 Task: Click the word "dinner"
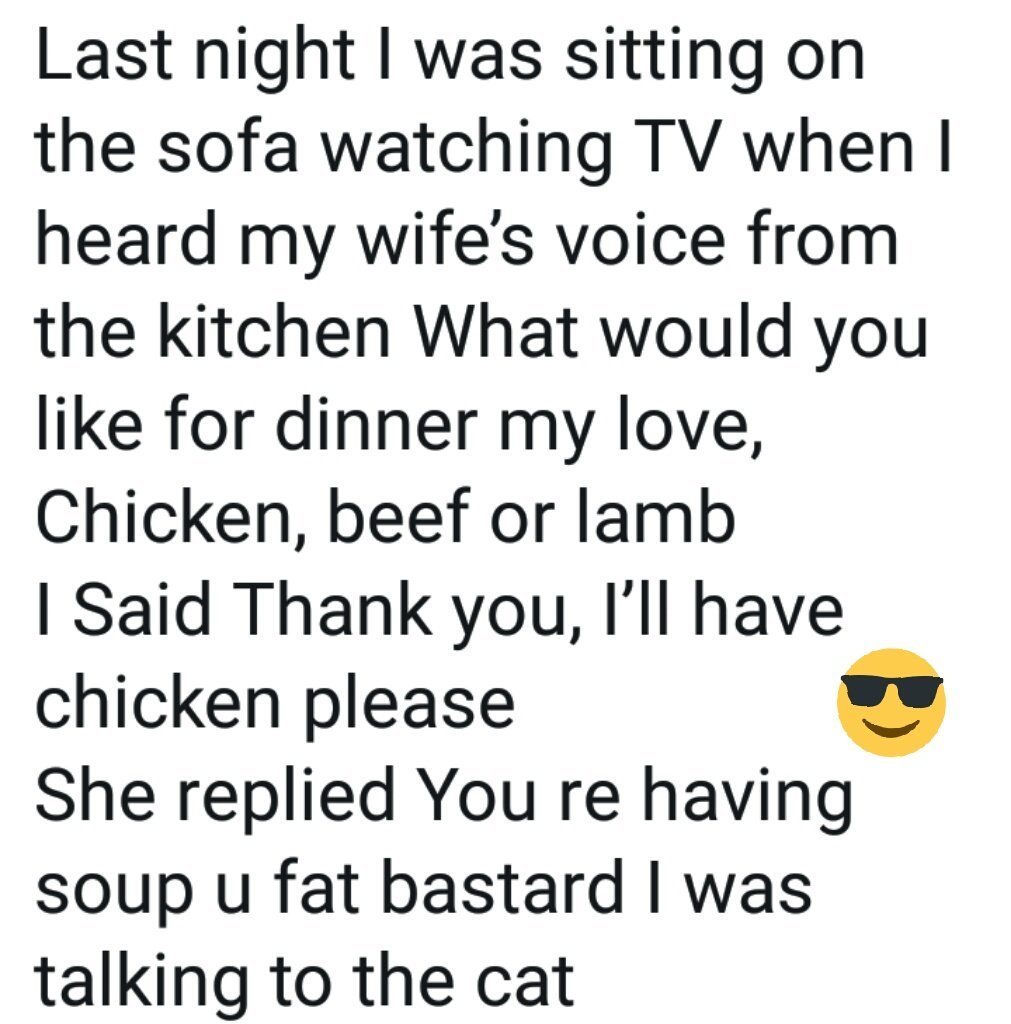(x=376, y=423)
